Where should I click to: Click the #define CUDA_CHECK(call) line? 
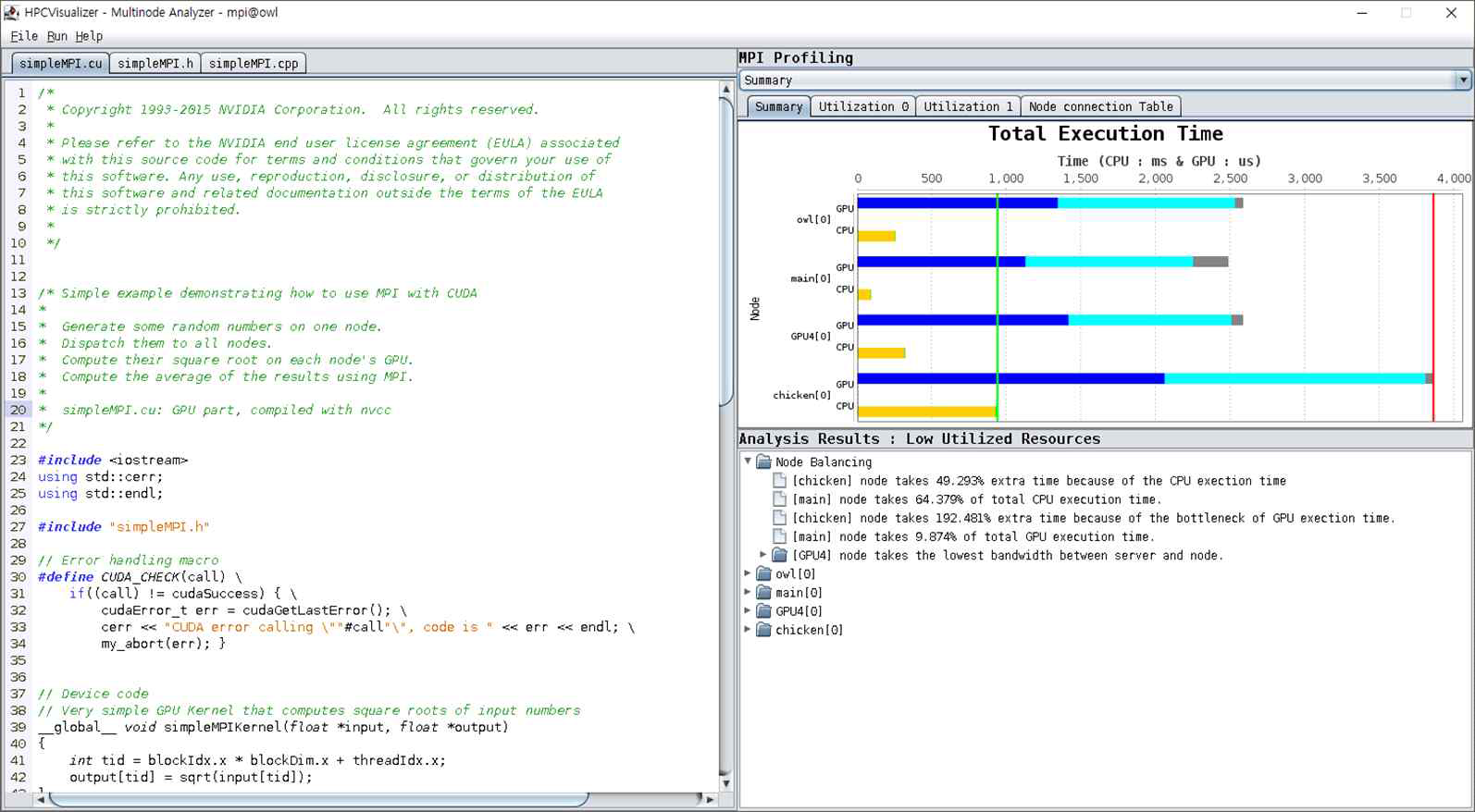tap(140, 577)
